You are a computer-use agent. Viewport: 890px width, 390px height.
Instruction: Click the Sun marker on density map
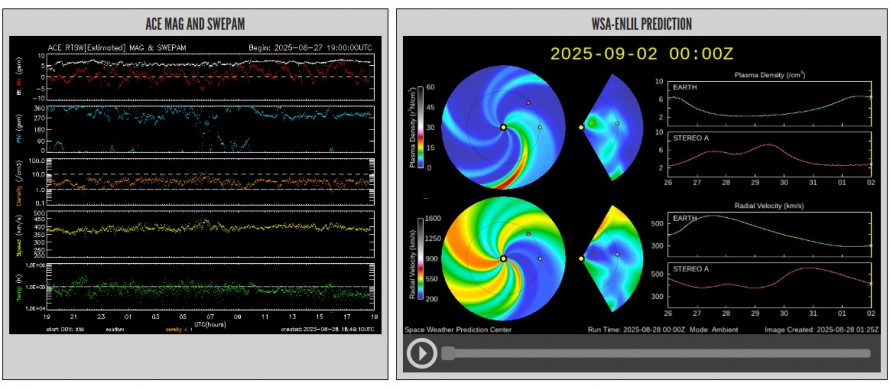[503, 127]
